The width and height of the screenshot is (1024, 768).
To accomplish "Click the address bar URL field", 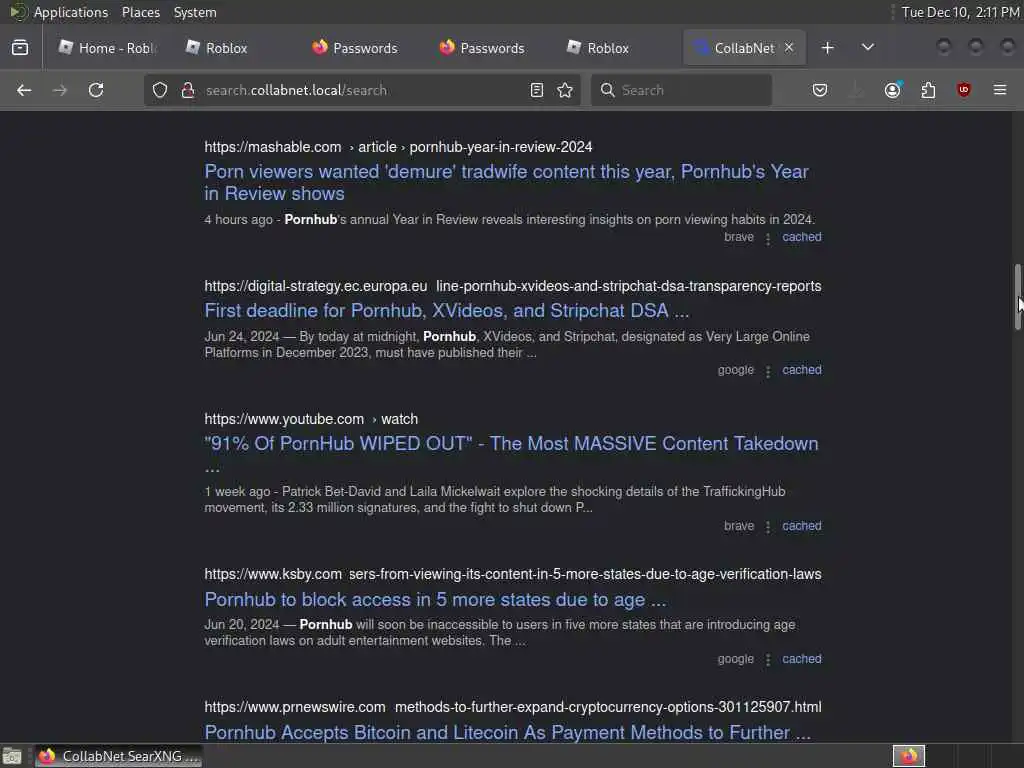I will 362,90.
